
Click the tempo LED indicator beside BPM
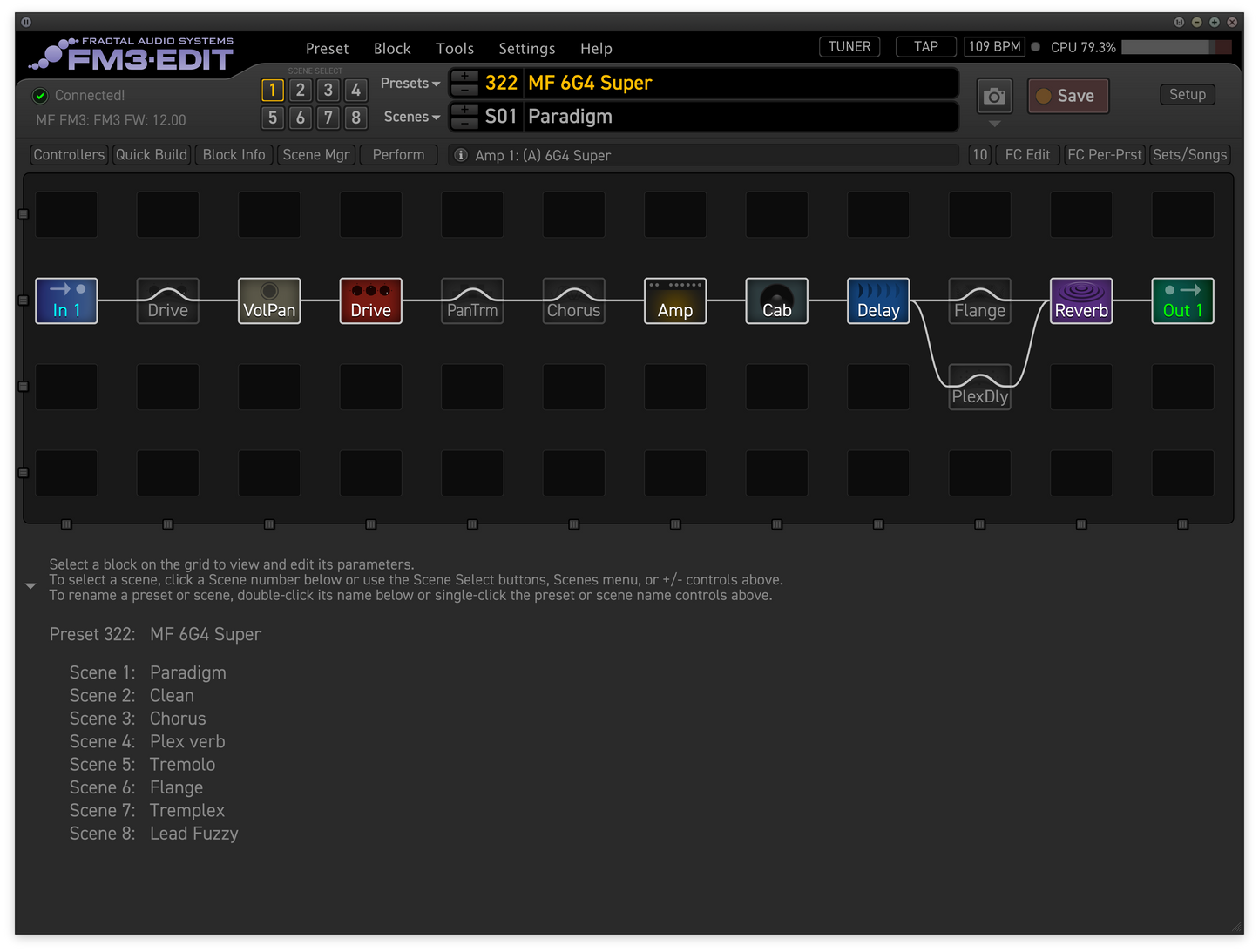pos(1036,47)
